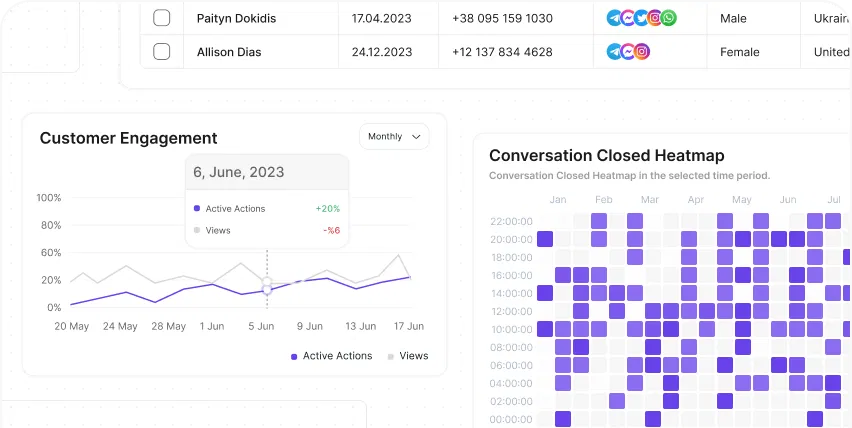852x428 pixels.
Task: Click Messenger icon in Paityn Dokidis row
Action: (x=627, y=18)
